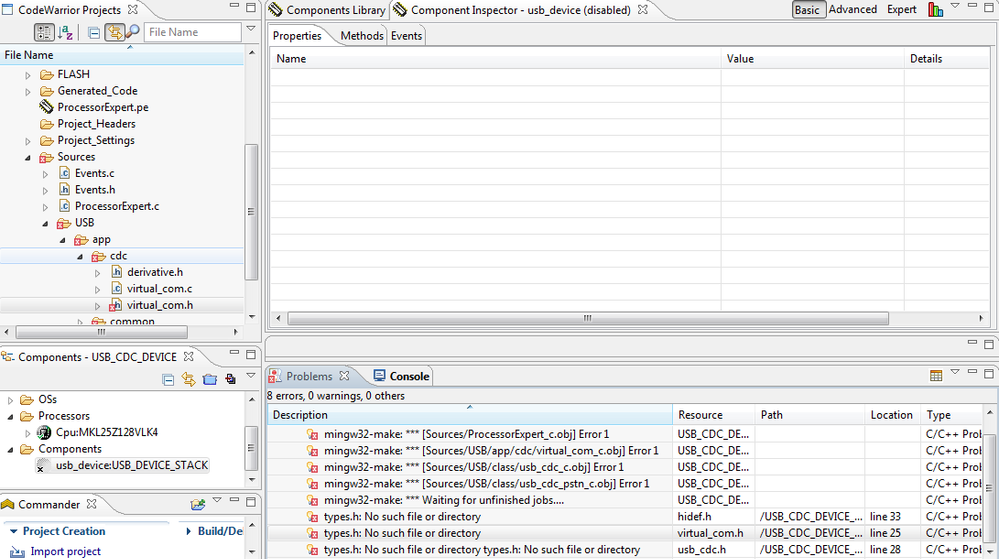Click the Import project link
This screenshot has height=559, width=999.
(x=65, y=551)
